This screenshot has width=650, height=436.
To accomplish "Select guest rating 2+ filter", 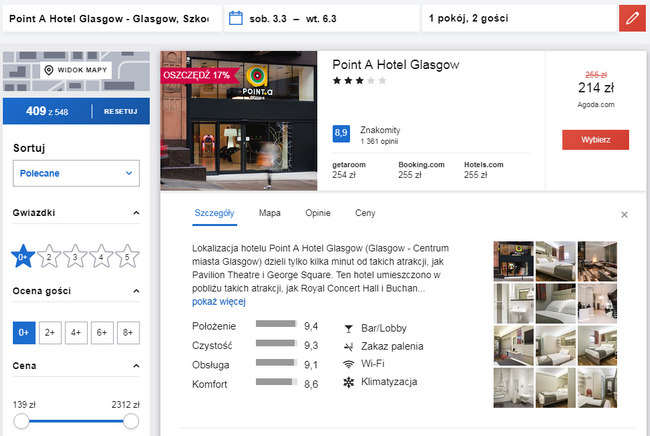I will tap(50, 332).
